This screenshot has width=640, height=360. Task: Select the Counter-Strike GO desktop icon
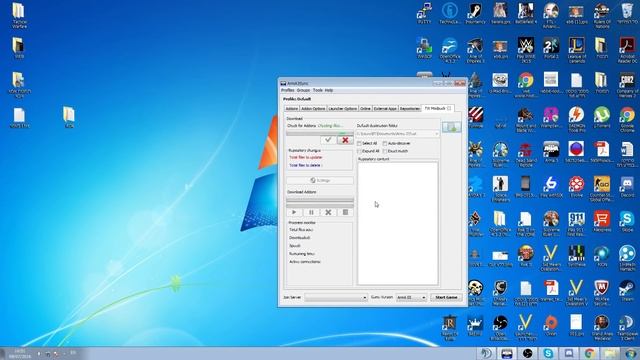coord(602,189)
